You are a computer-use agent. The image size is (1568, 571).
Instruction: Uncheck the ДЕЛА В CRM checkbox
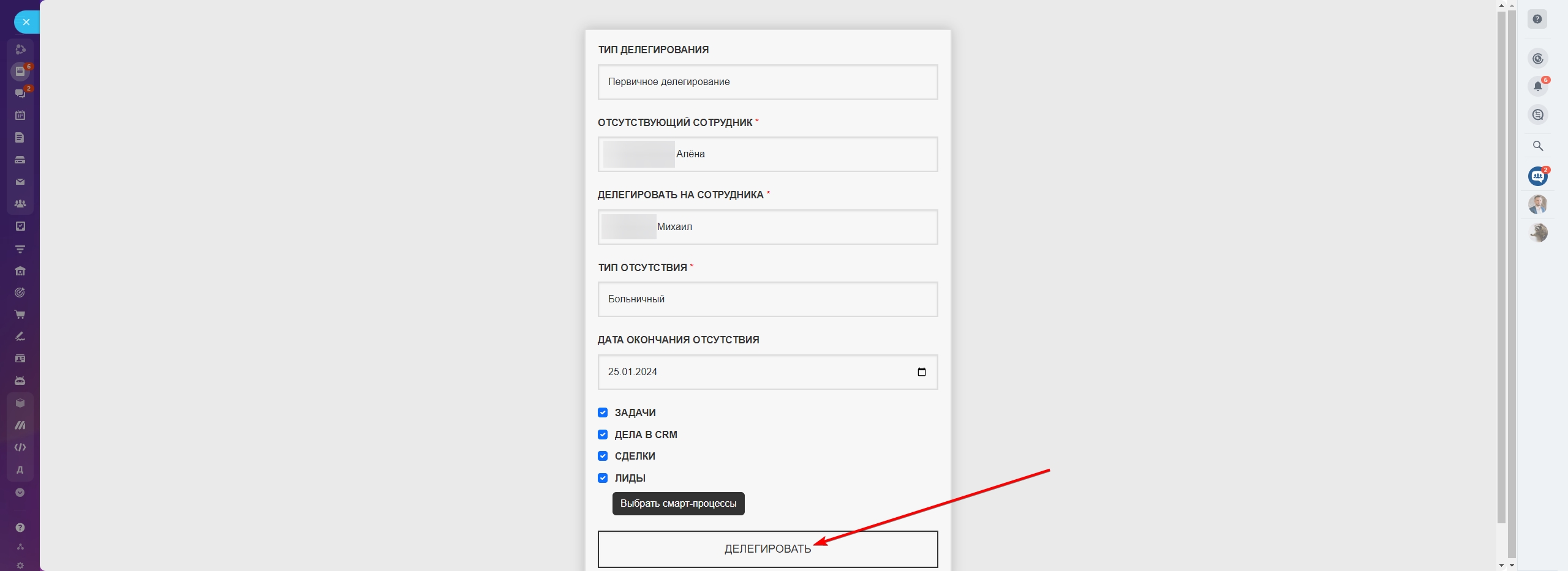point(603,435)
